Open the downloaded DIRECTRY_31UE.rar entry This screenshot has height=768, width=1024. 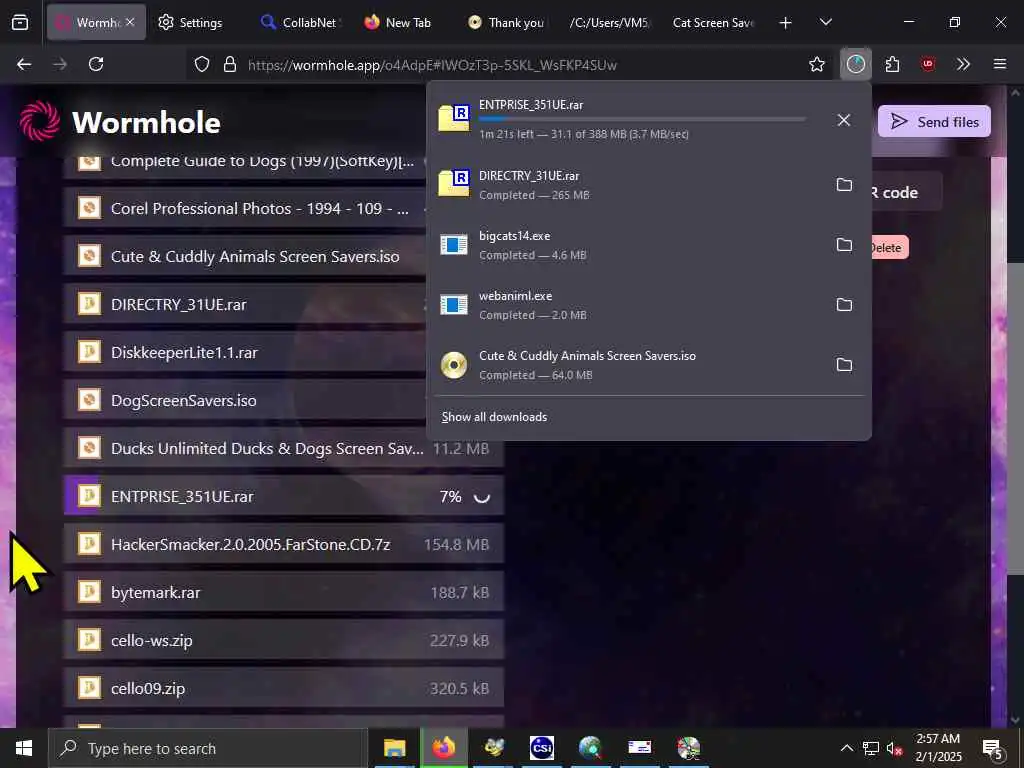627,185
